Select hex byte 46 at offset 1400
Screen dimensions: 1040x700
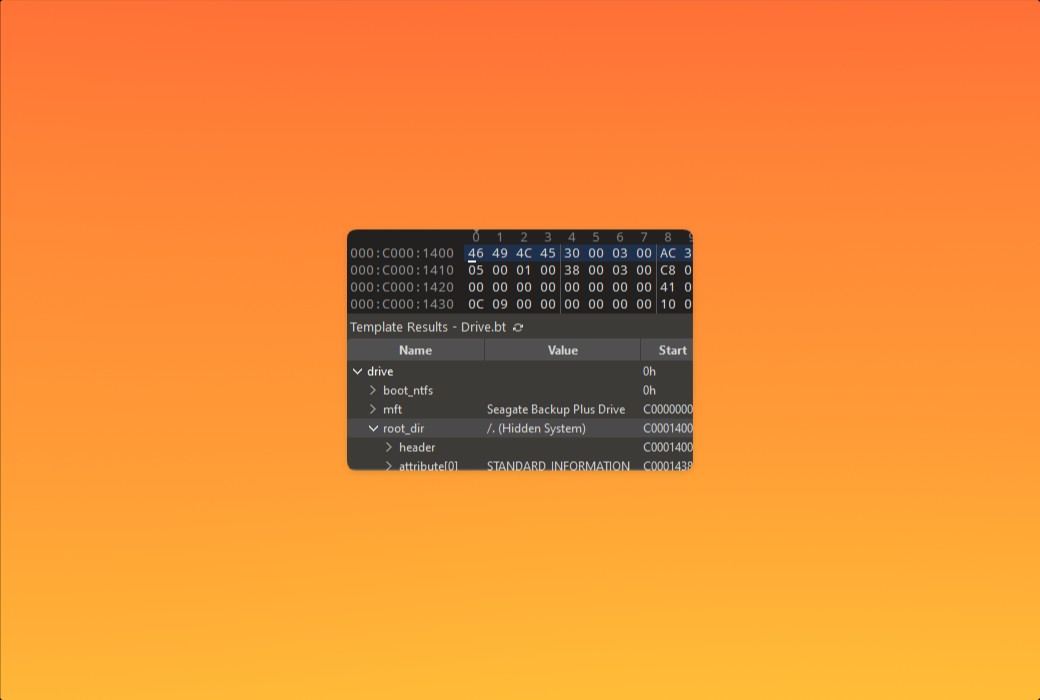pyautogui.click(x=475, y=253)
